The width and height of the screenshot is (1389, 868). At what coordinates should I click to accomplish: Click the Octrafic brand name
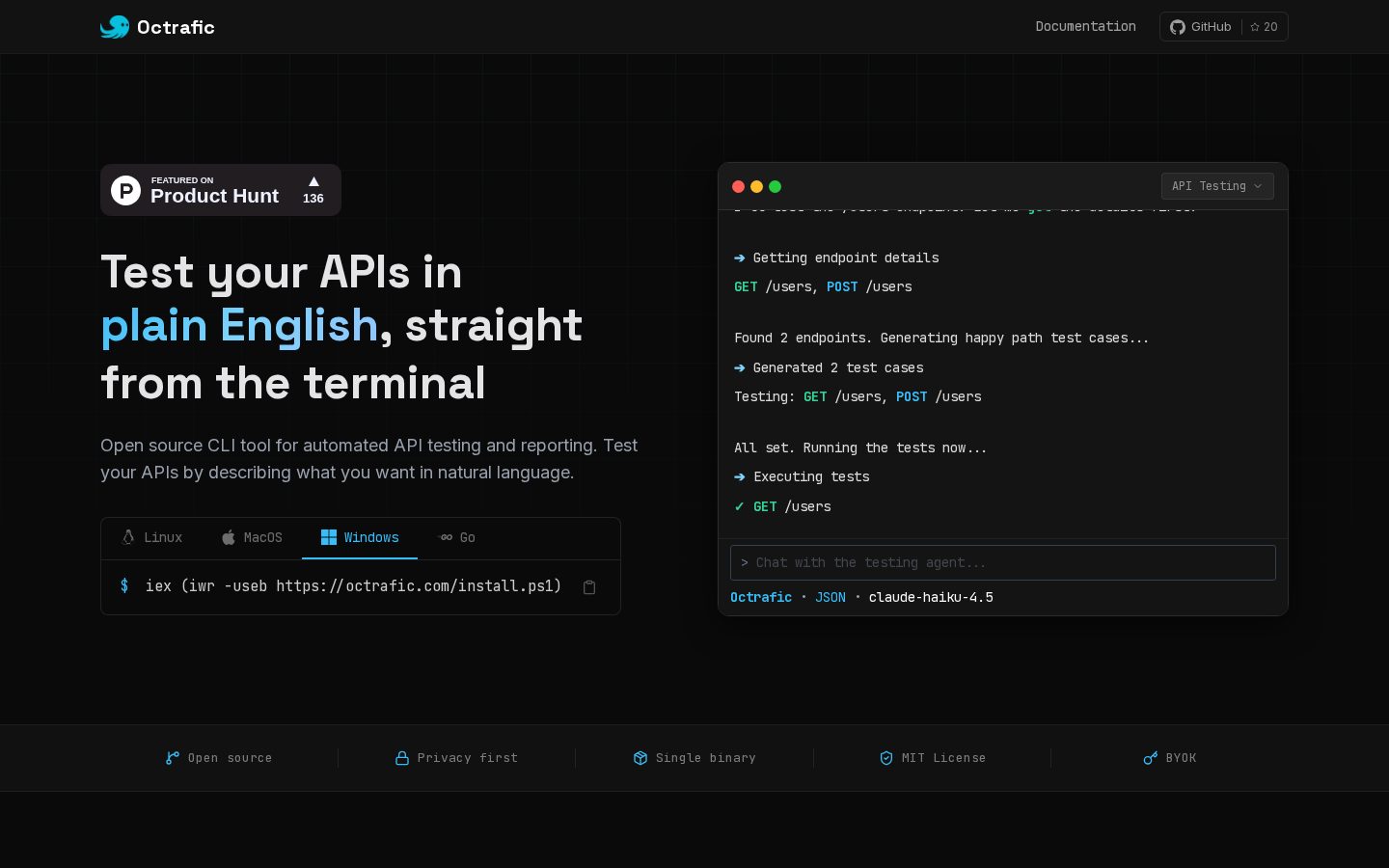(176, 27)
